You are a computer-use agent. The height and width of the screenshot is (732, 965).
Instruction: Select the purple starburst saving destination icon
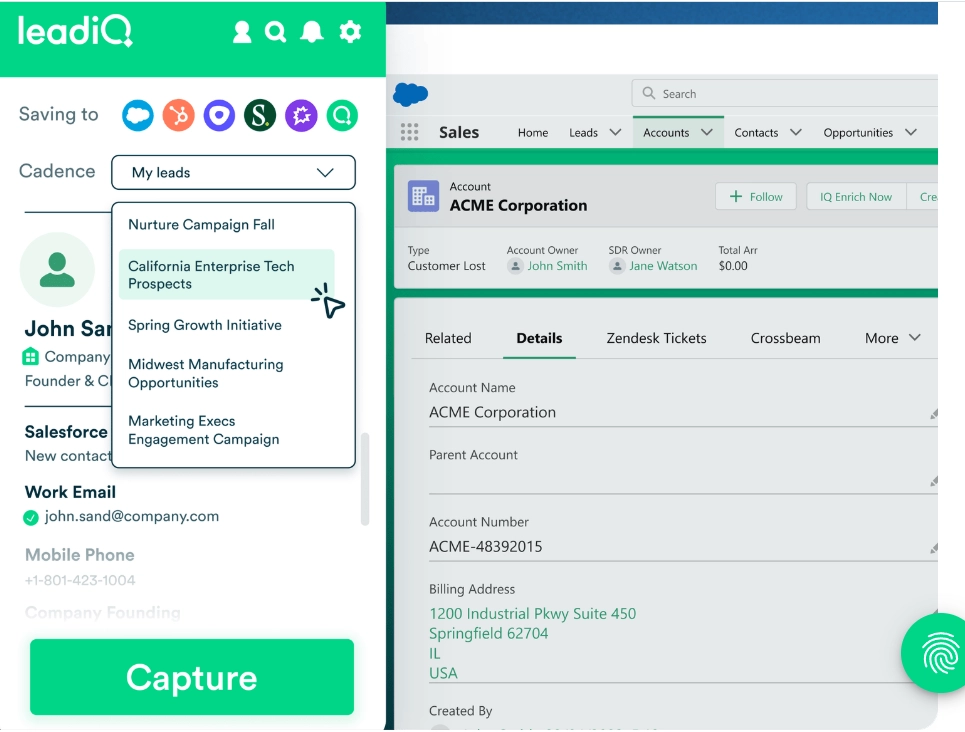[x=301, y=115]
